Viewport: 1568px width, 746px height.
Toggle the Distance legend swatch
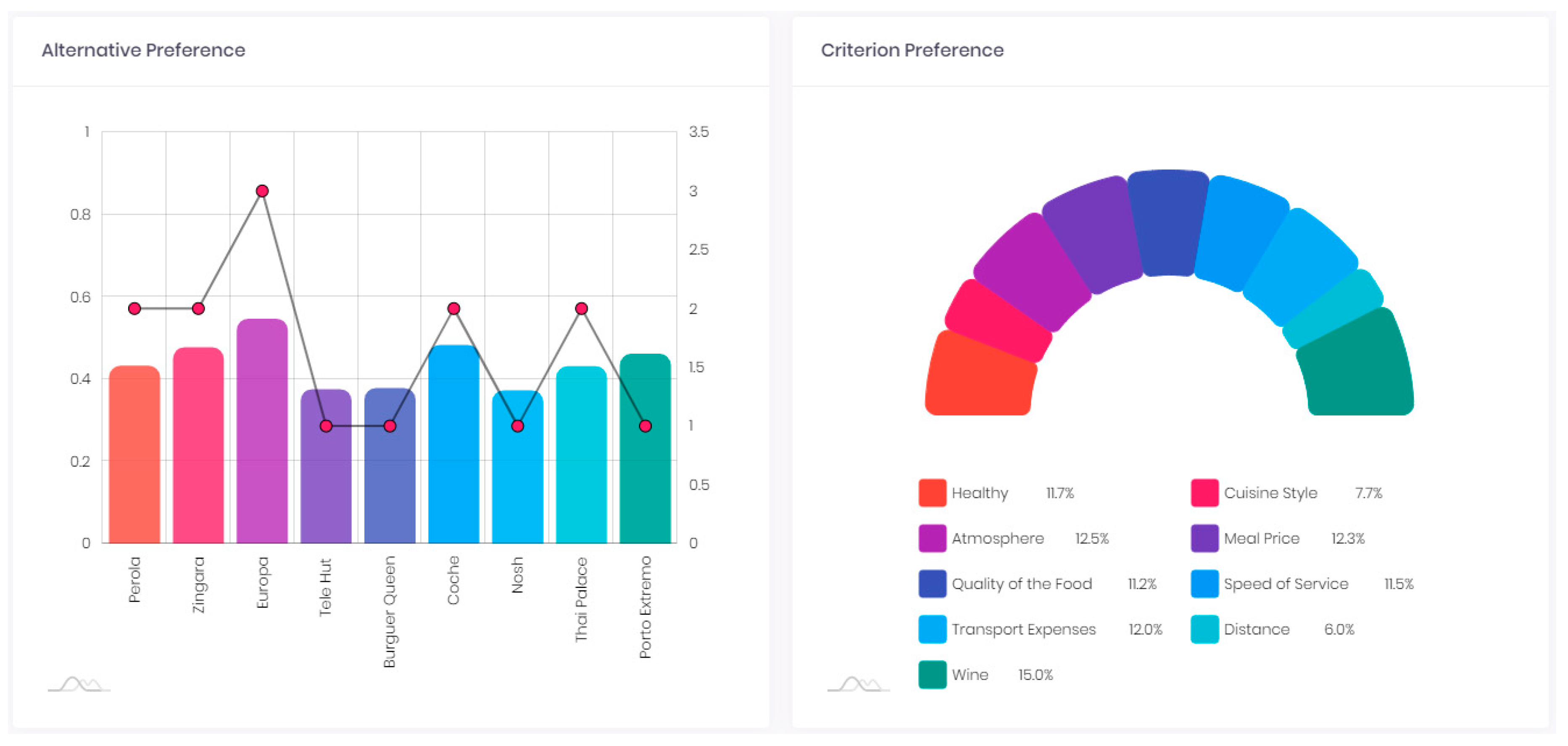click(x=1204, y=629)
